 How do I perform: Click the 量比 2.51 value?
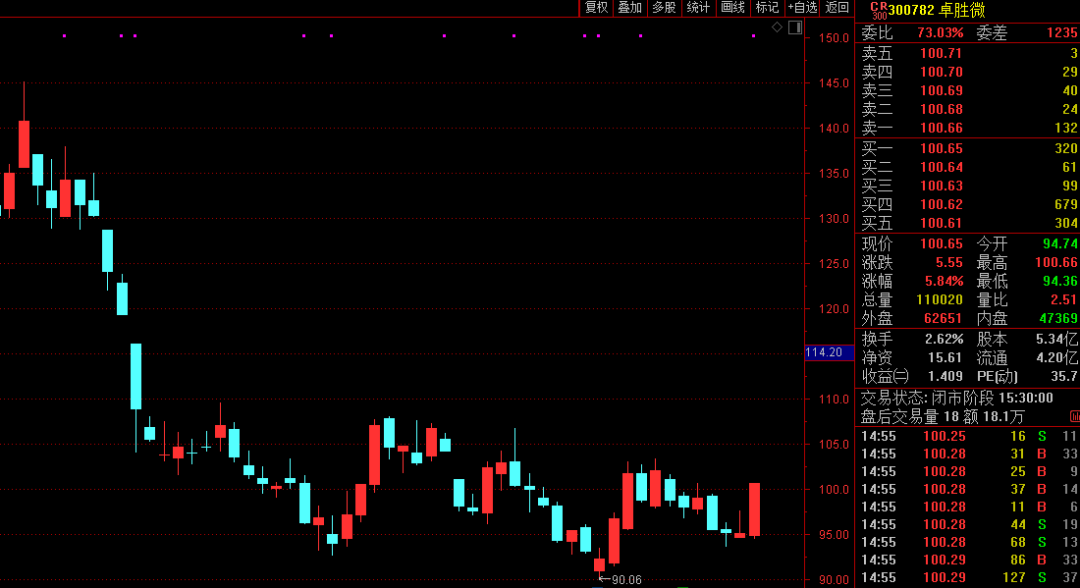[x=1063, y=300]
